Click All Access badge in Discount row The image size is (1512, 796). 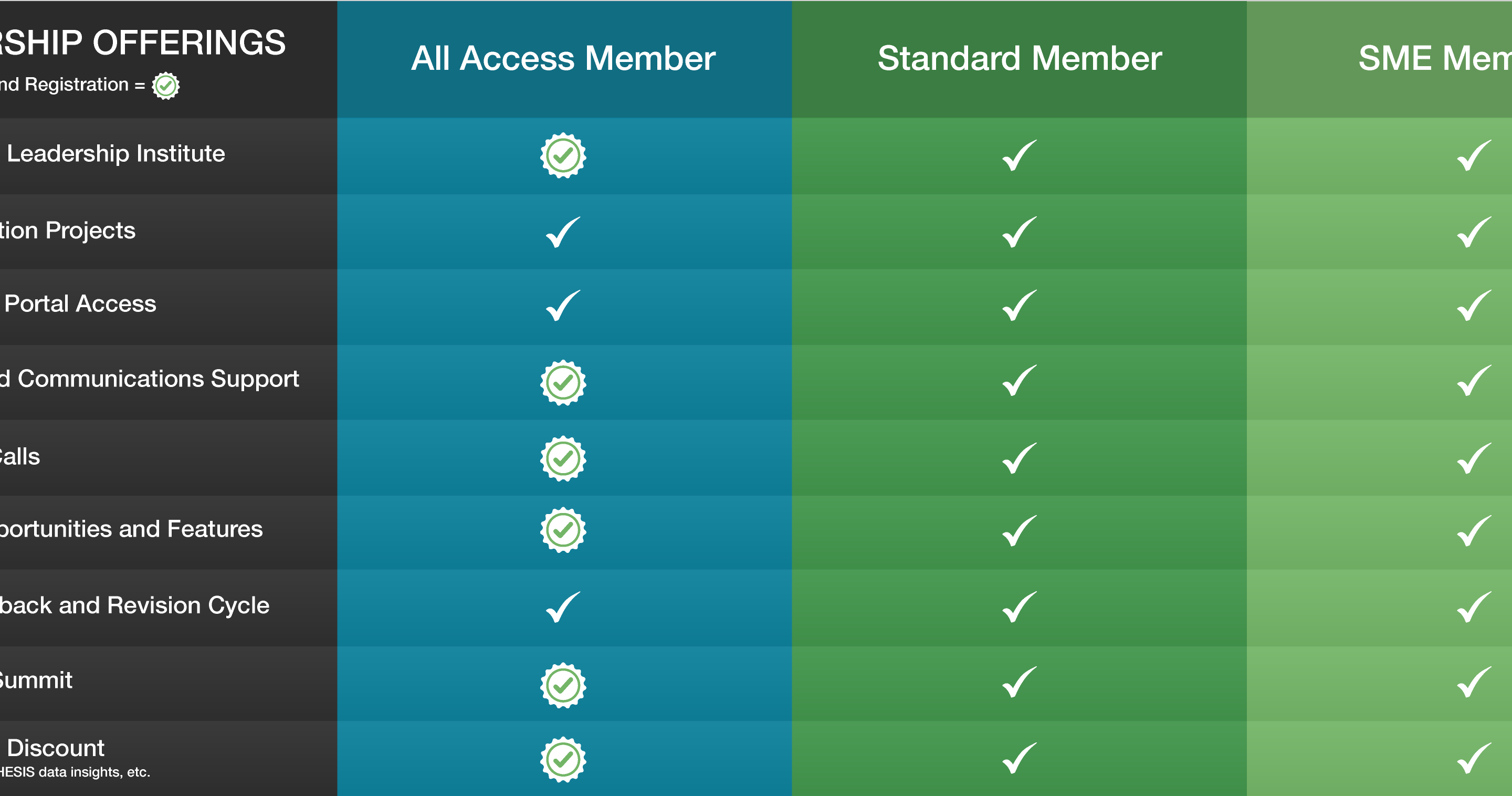pyautogui.click(x=563, y=760)
